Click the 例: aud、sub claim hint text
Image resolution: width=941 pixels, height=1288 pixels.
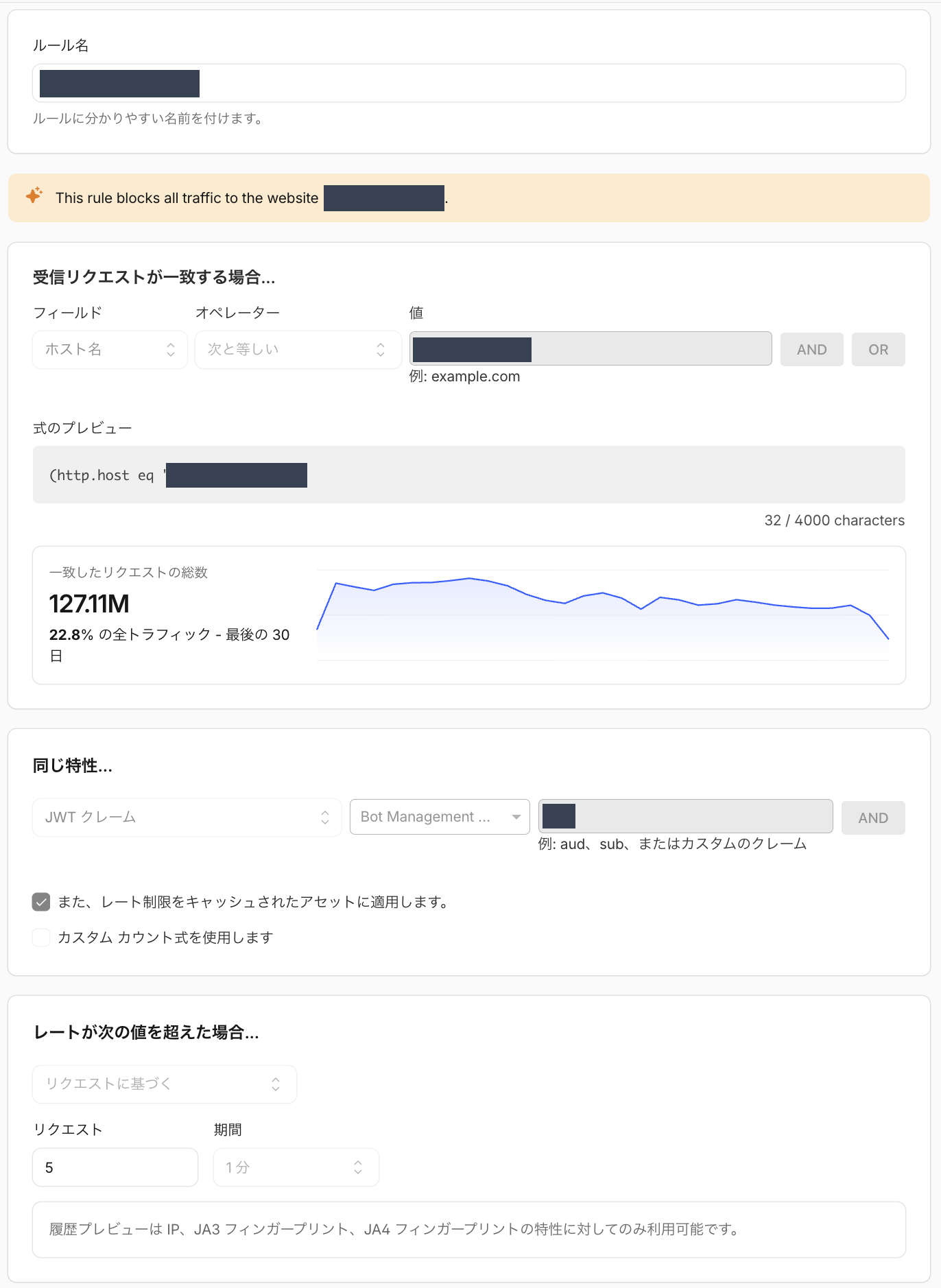click(x=672, y=844)
